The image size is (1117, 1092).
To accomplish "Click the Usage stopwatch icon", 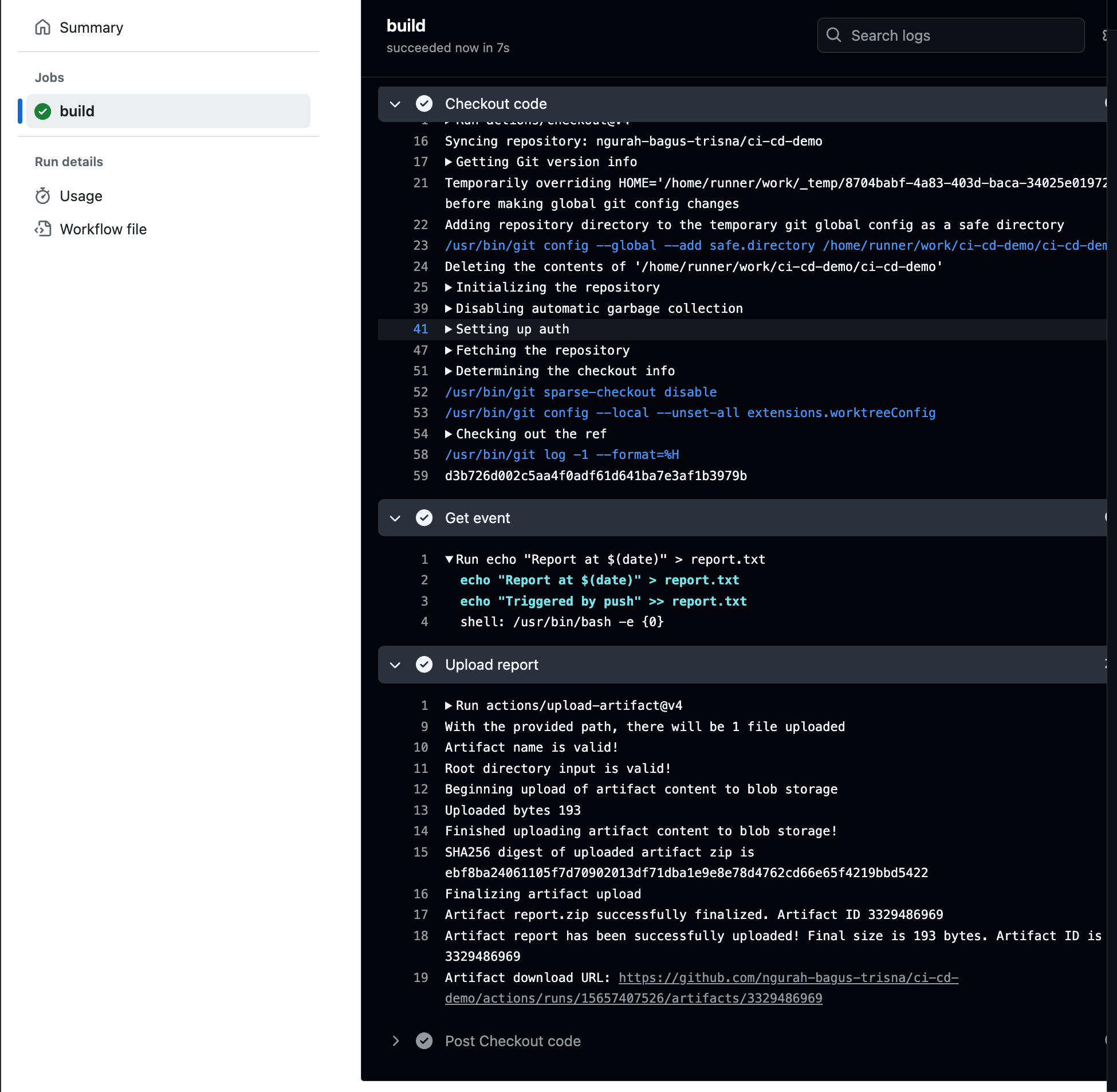I will (42, 196).
